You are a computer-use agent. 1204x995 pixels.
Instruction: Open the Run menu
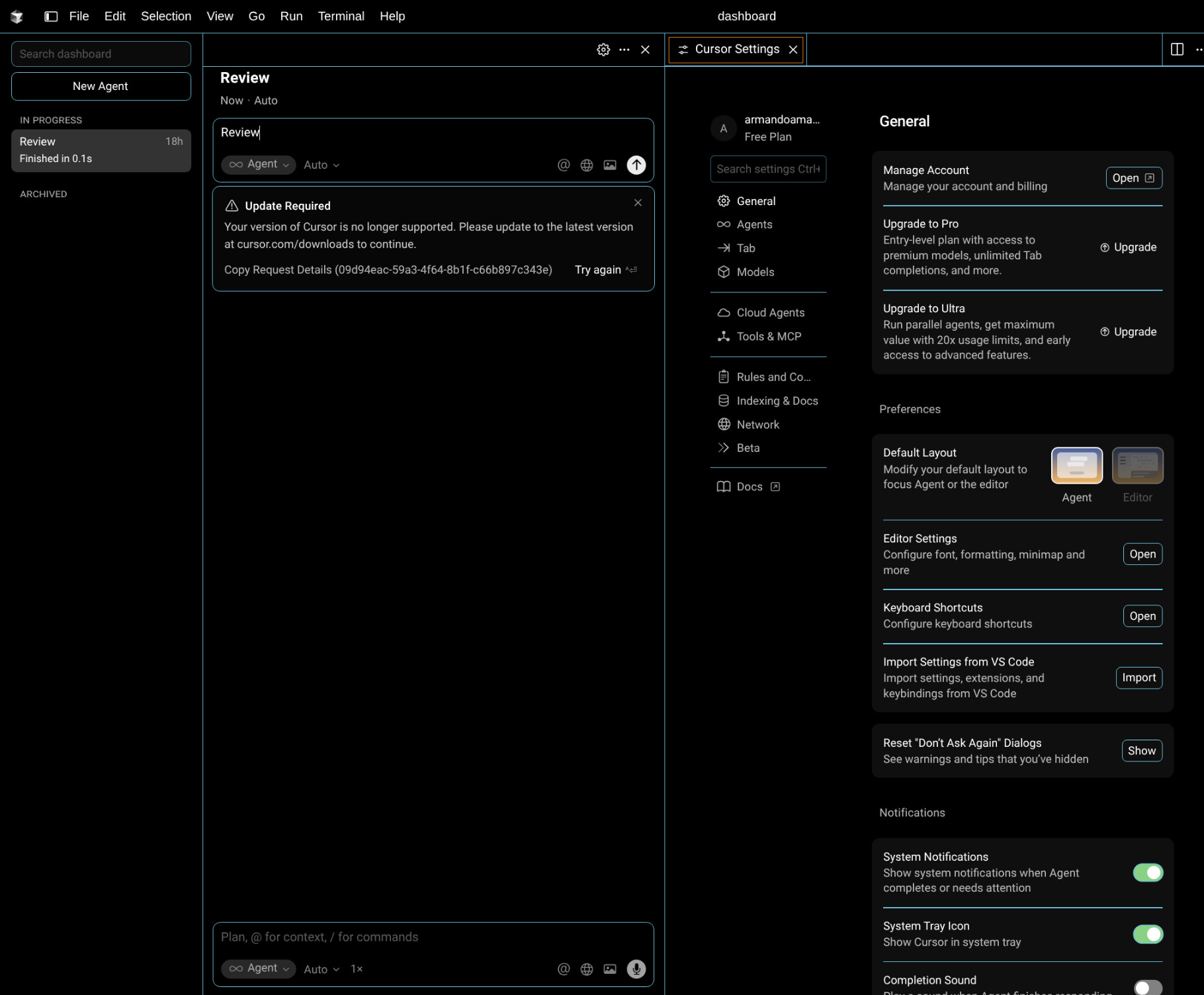coord(291,17)
